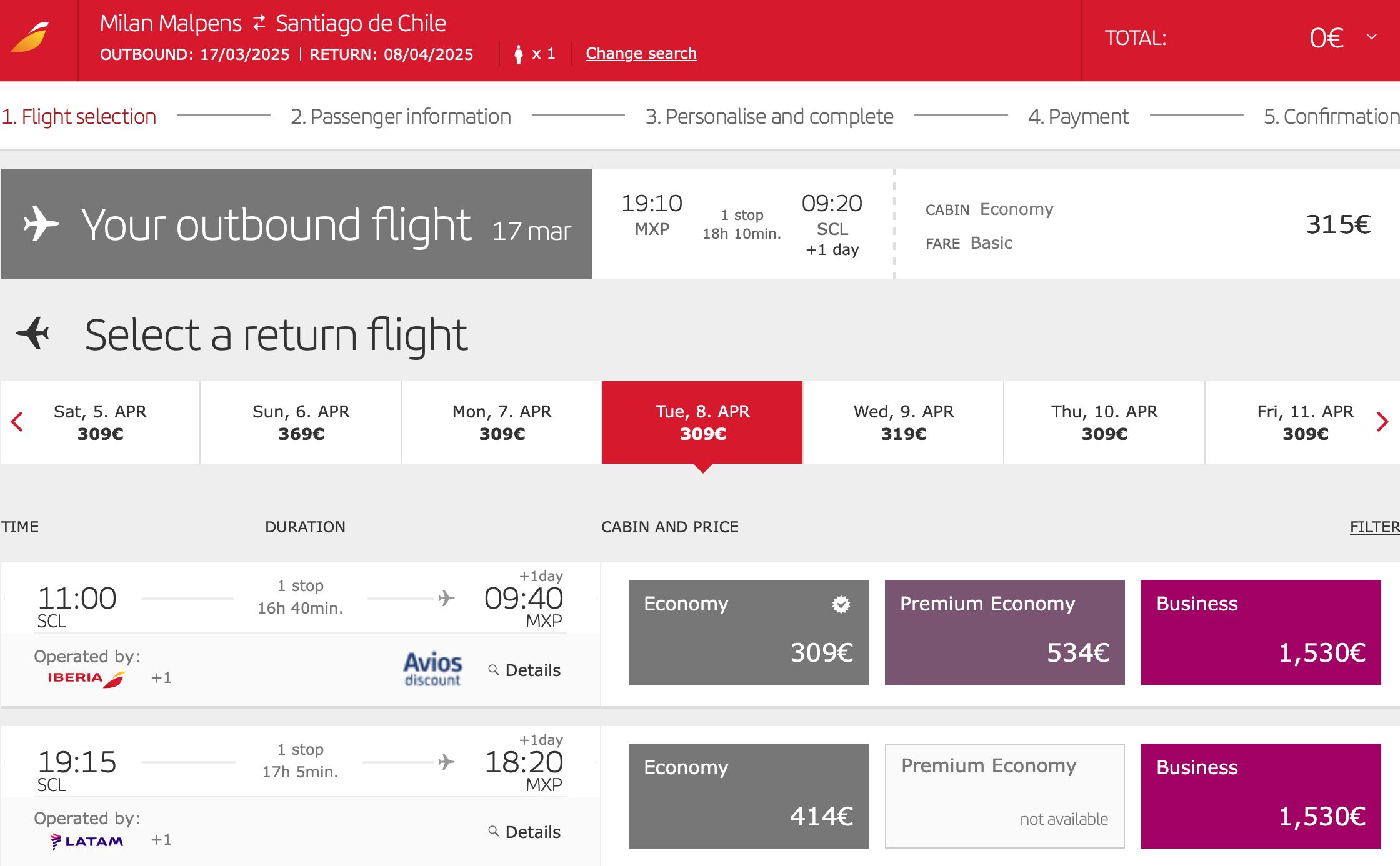Click the verified badge on Economy 309€

point(841,604)
